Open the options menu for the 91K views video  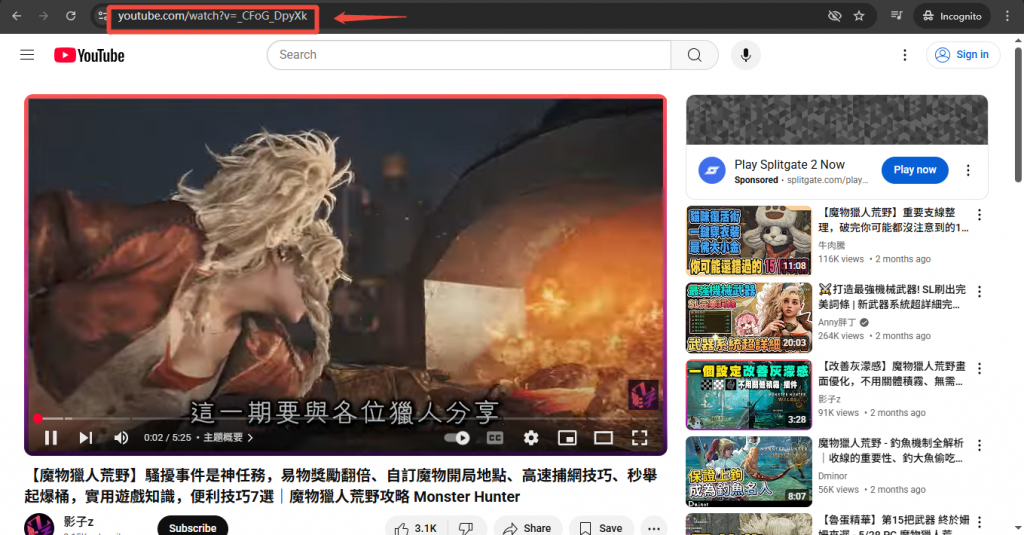pos(979,368)
